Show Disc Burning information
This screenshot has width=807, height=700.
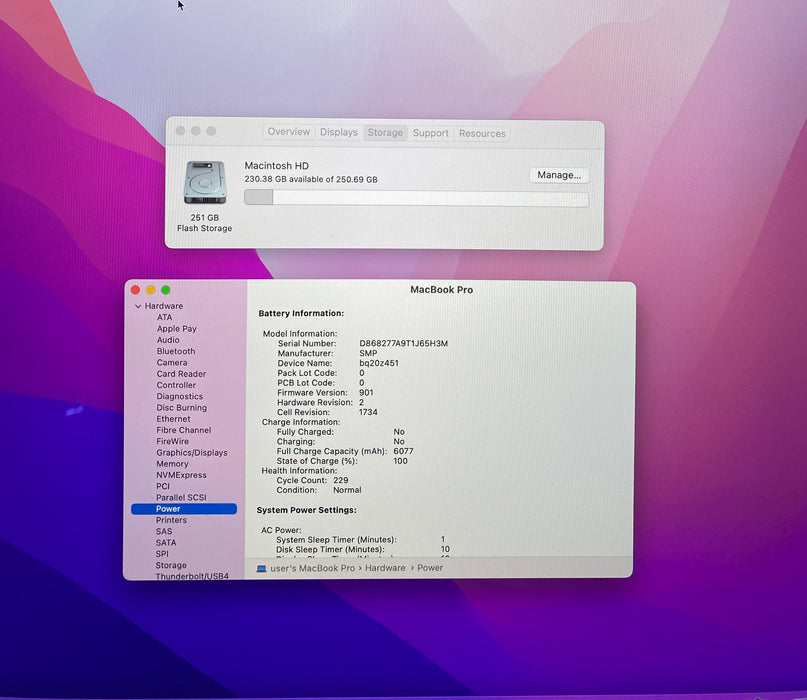coord(182,408)
